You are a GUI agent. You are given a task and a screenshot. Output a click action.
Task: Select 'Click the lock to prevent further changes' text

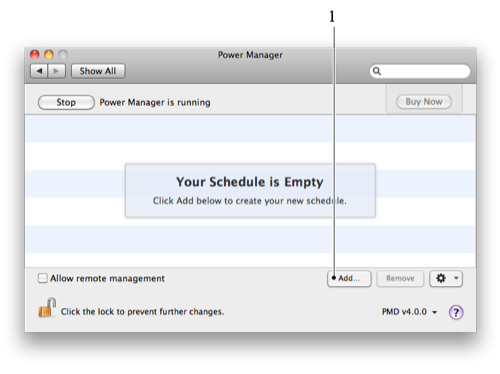[x=142, y=312]
